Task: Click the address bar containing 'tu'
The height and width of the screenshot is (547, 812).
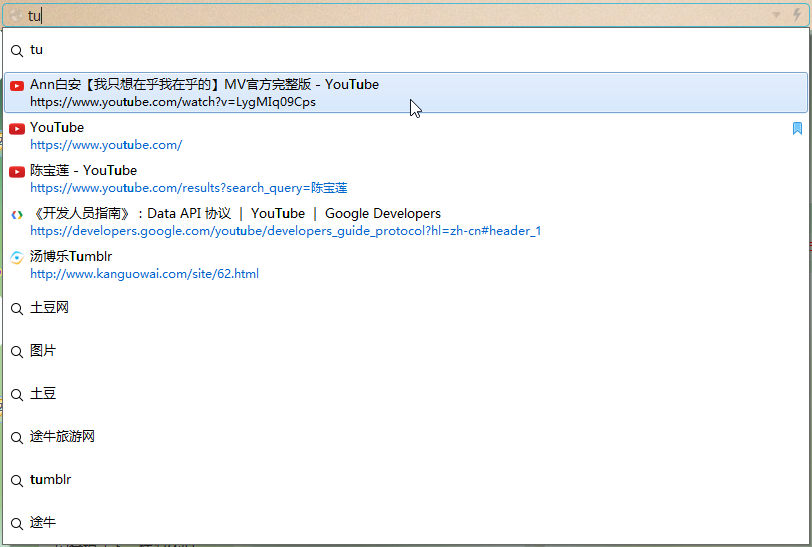Action: pos(405,15)
